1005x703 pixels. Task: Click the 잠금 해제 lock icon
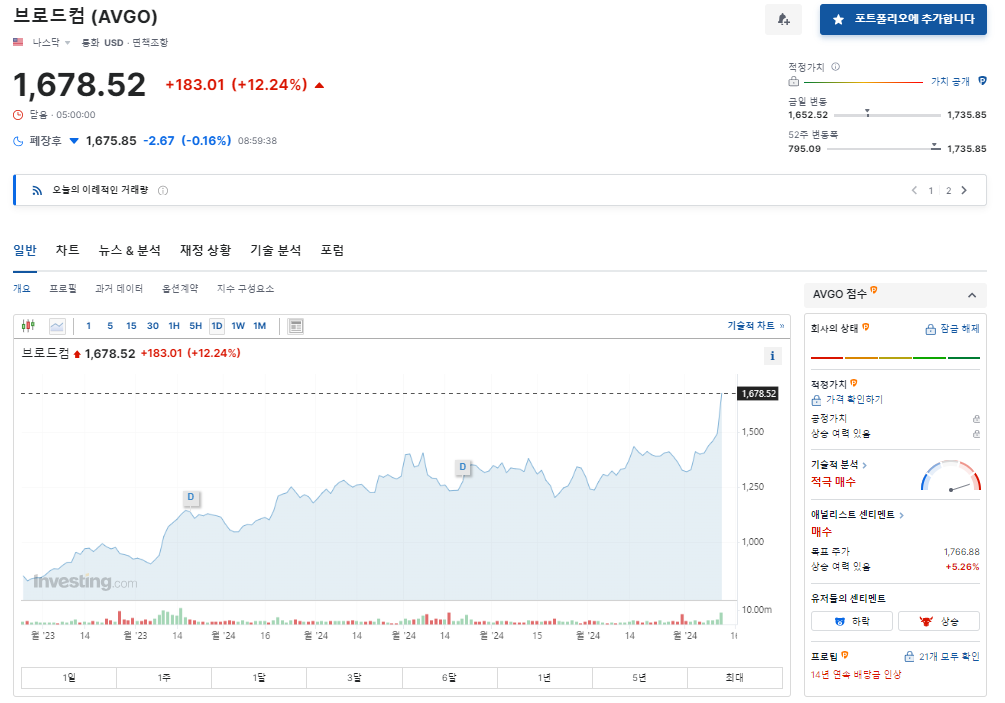click(931, 330)
